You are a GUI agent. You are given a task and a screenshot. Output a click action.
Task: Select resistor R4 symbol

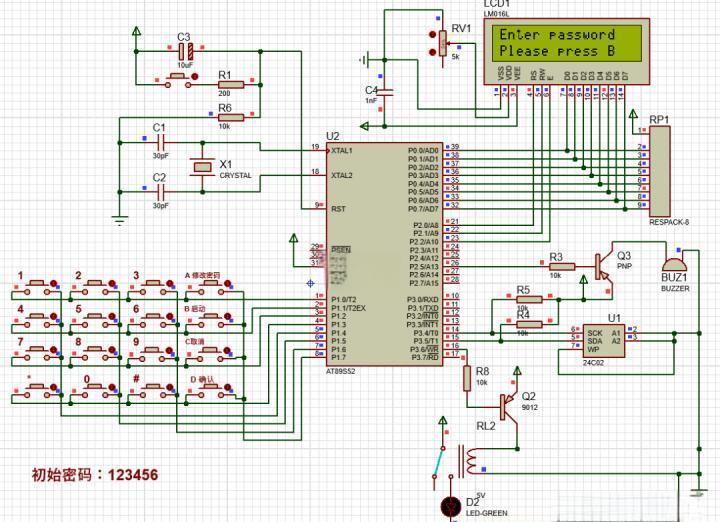529,324
